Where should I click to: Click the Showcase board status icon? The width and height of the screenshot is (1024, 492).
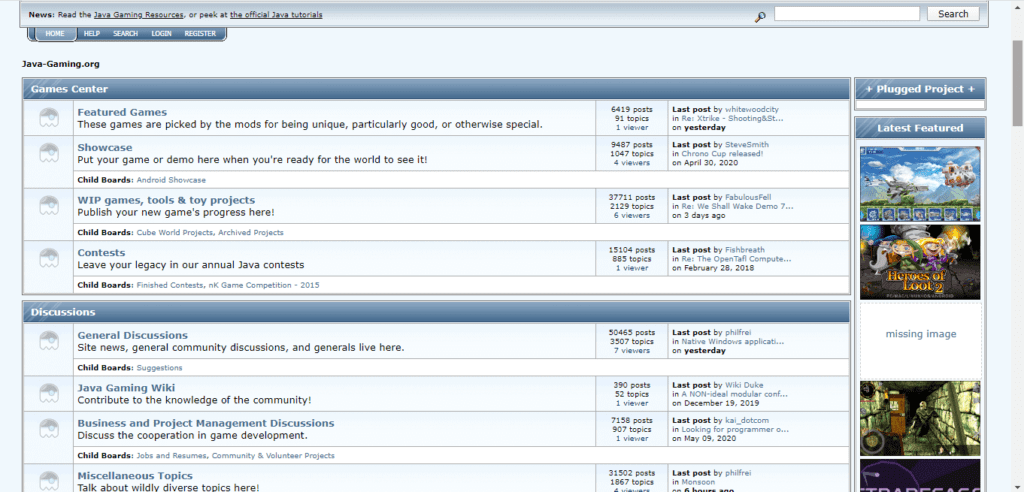click(x=48, y=154)
